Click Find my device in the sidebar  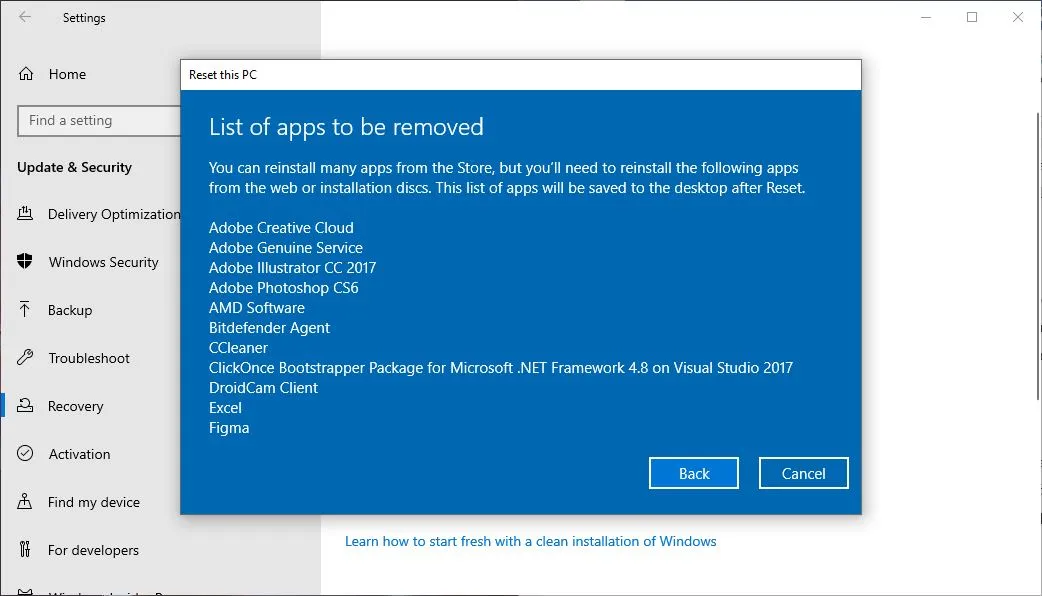pos(91,502)
